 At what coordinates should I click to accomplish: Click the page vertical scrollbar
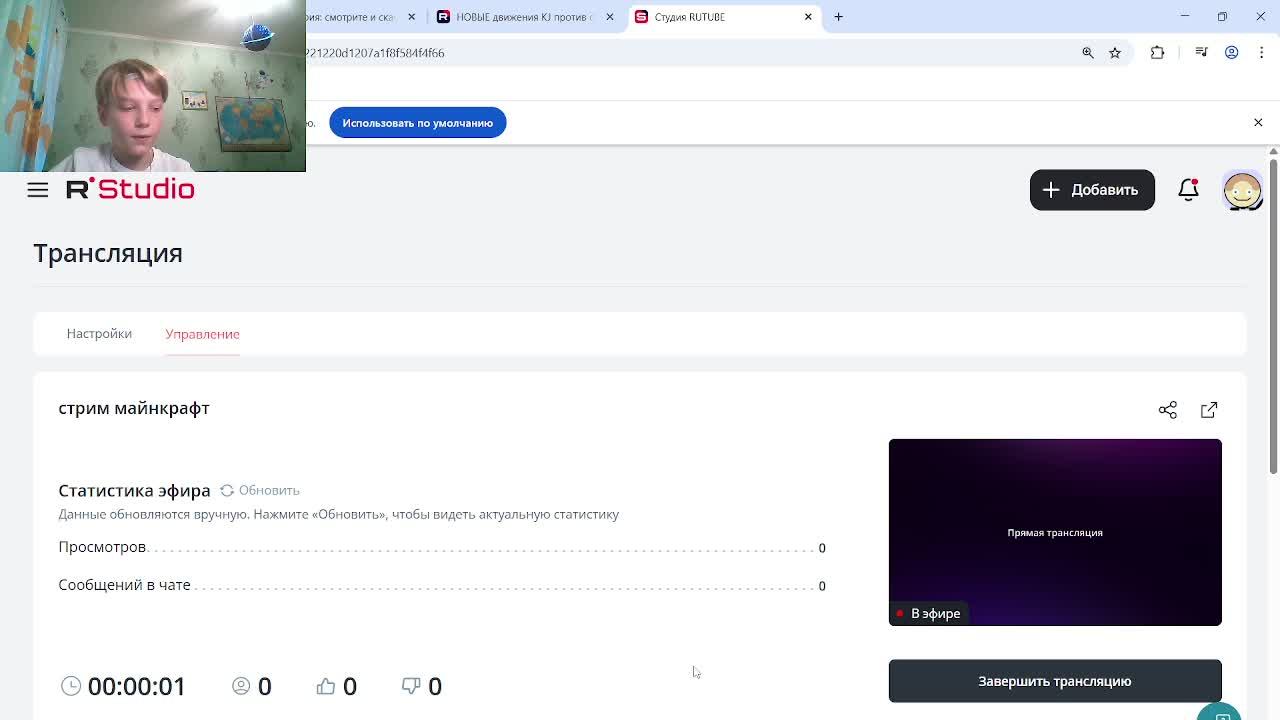point(1273,315)
